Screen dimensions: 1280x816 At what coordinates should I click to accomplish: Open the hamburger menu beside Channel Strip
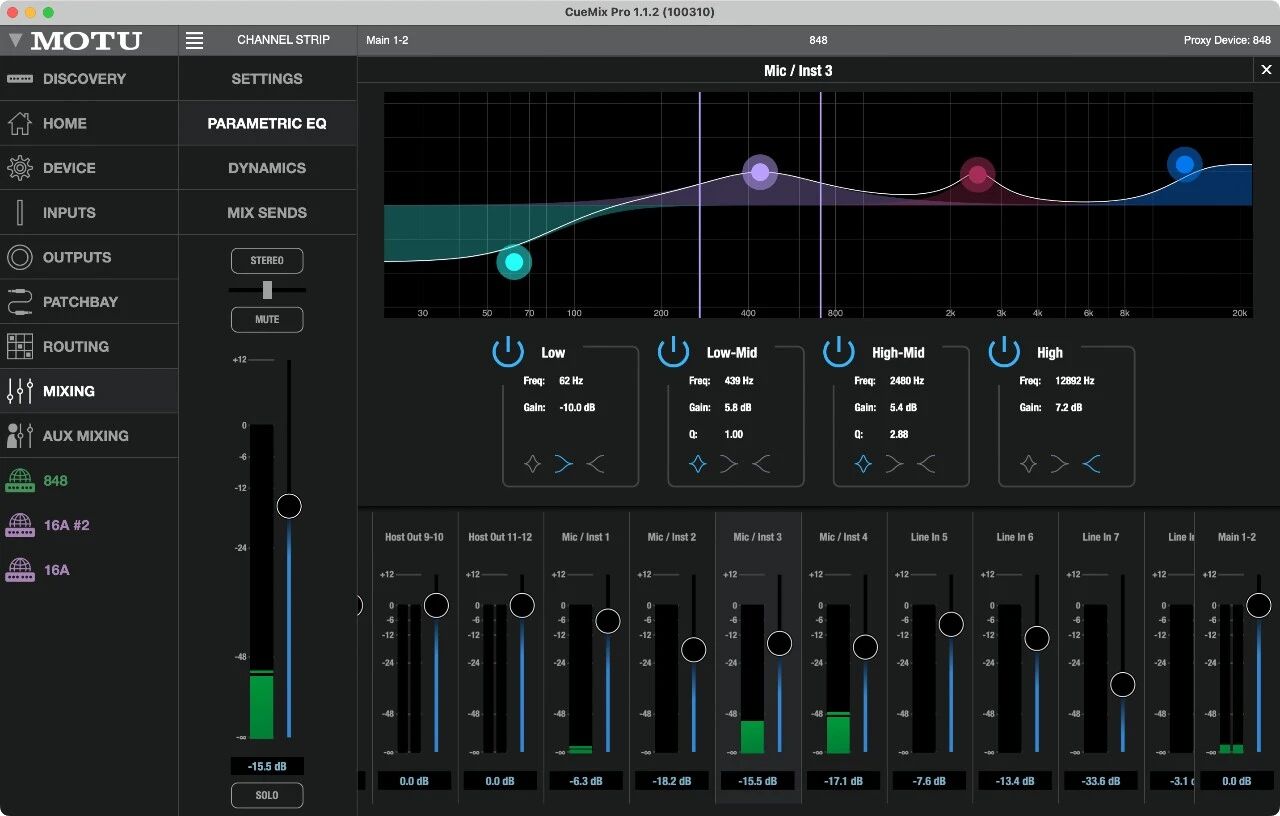click(195, 40)
